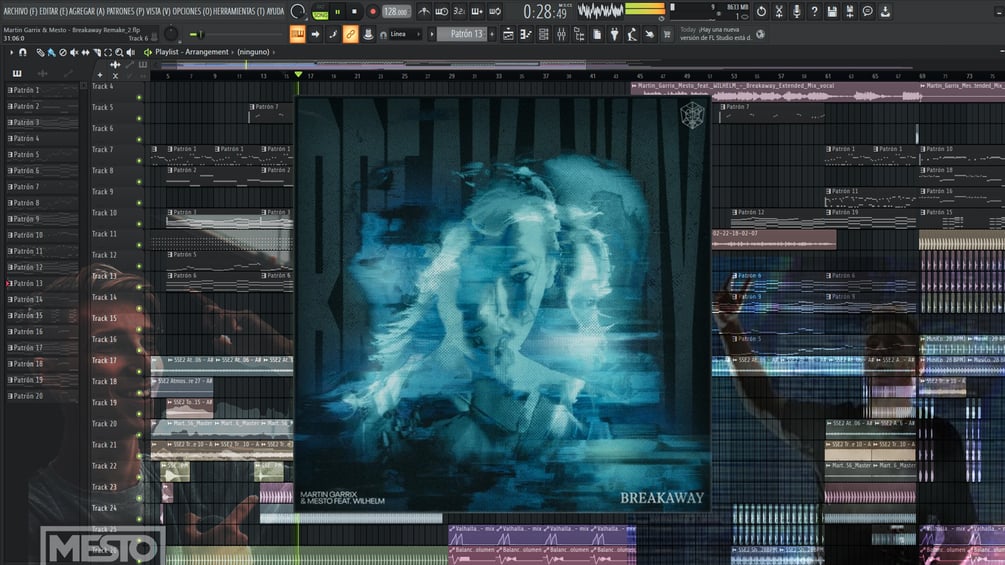Select the playback speaker tool

(131, 52)
